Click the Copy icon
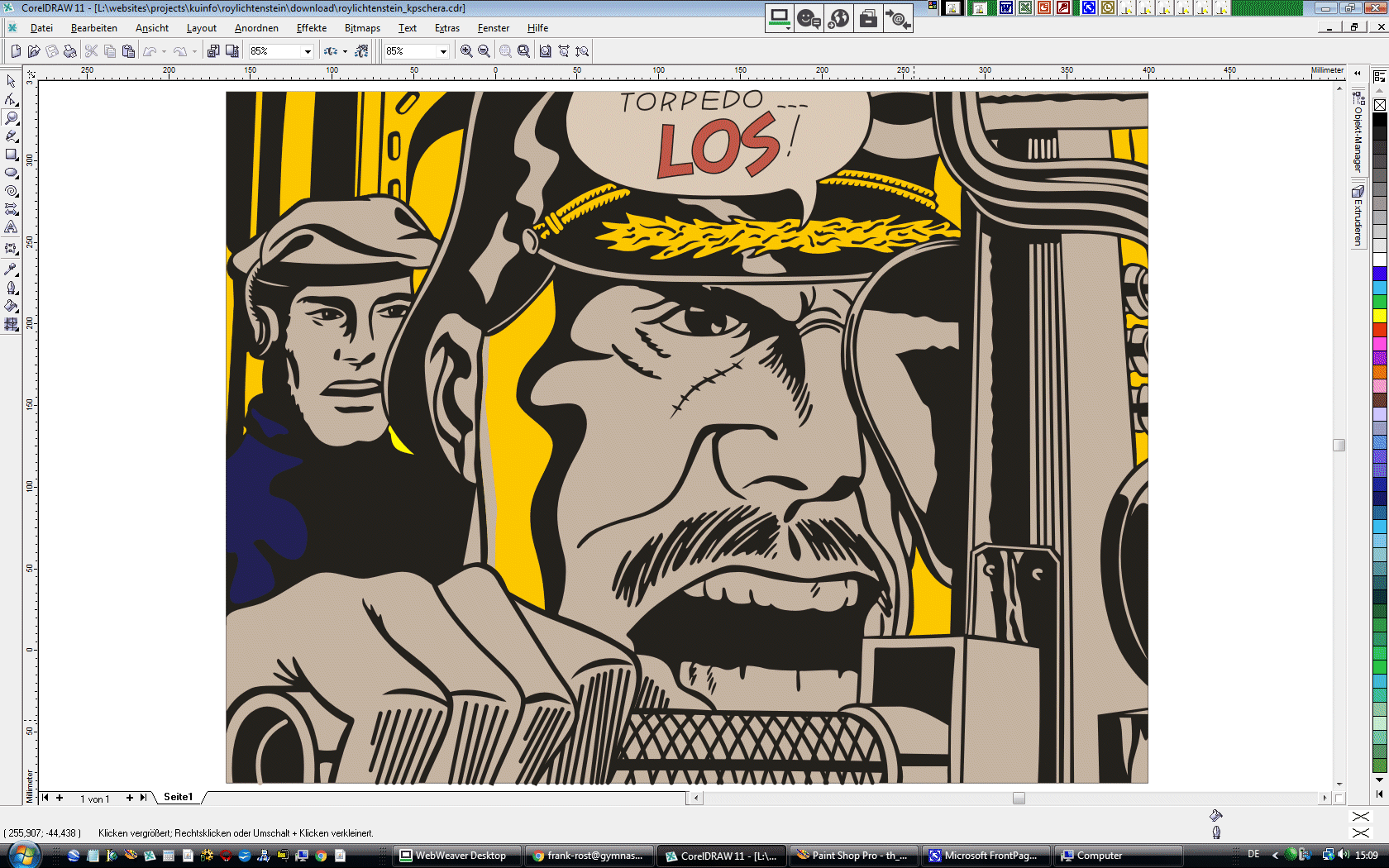The image size is (1389, 868). click(x=110, y=51)
